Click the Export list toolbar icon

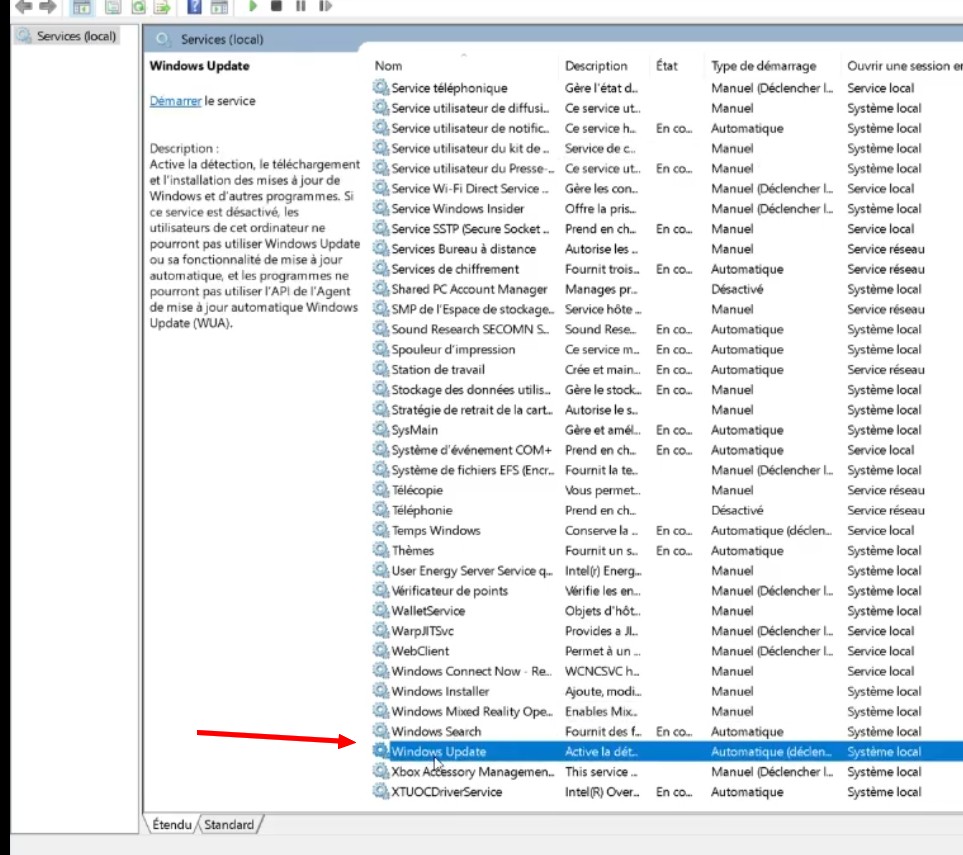[161, 6]
